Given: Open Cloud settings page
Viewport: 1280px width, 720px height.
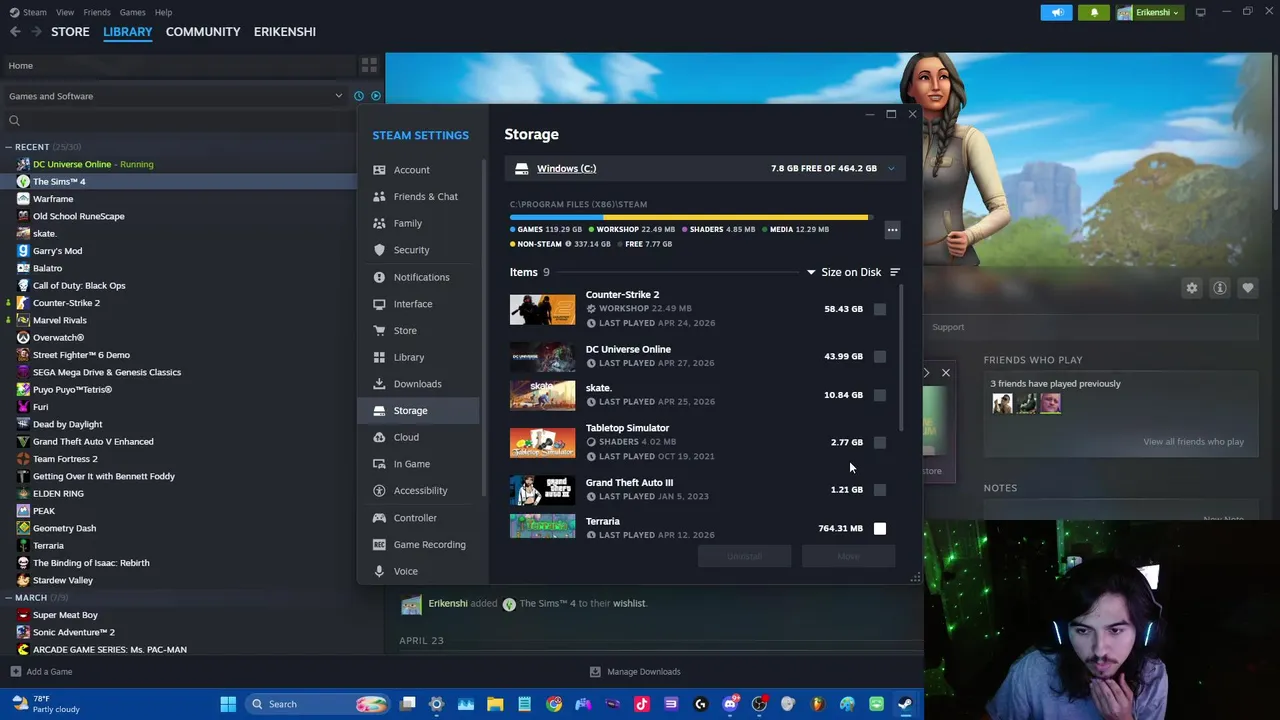Looking at the screenshot, I should pyautogui.click(x=420, y=437).
